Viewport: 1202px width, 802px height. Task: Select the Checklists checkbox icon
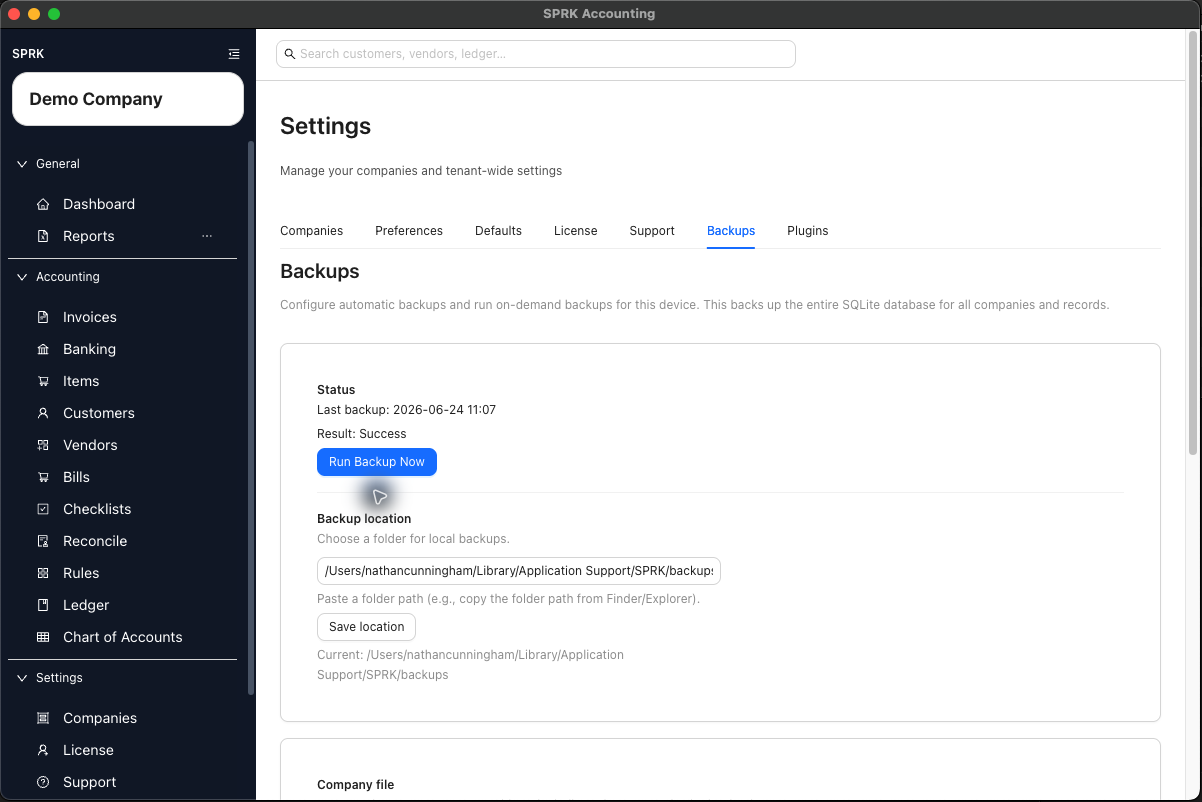[x=43, y=509]
